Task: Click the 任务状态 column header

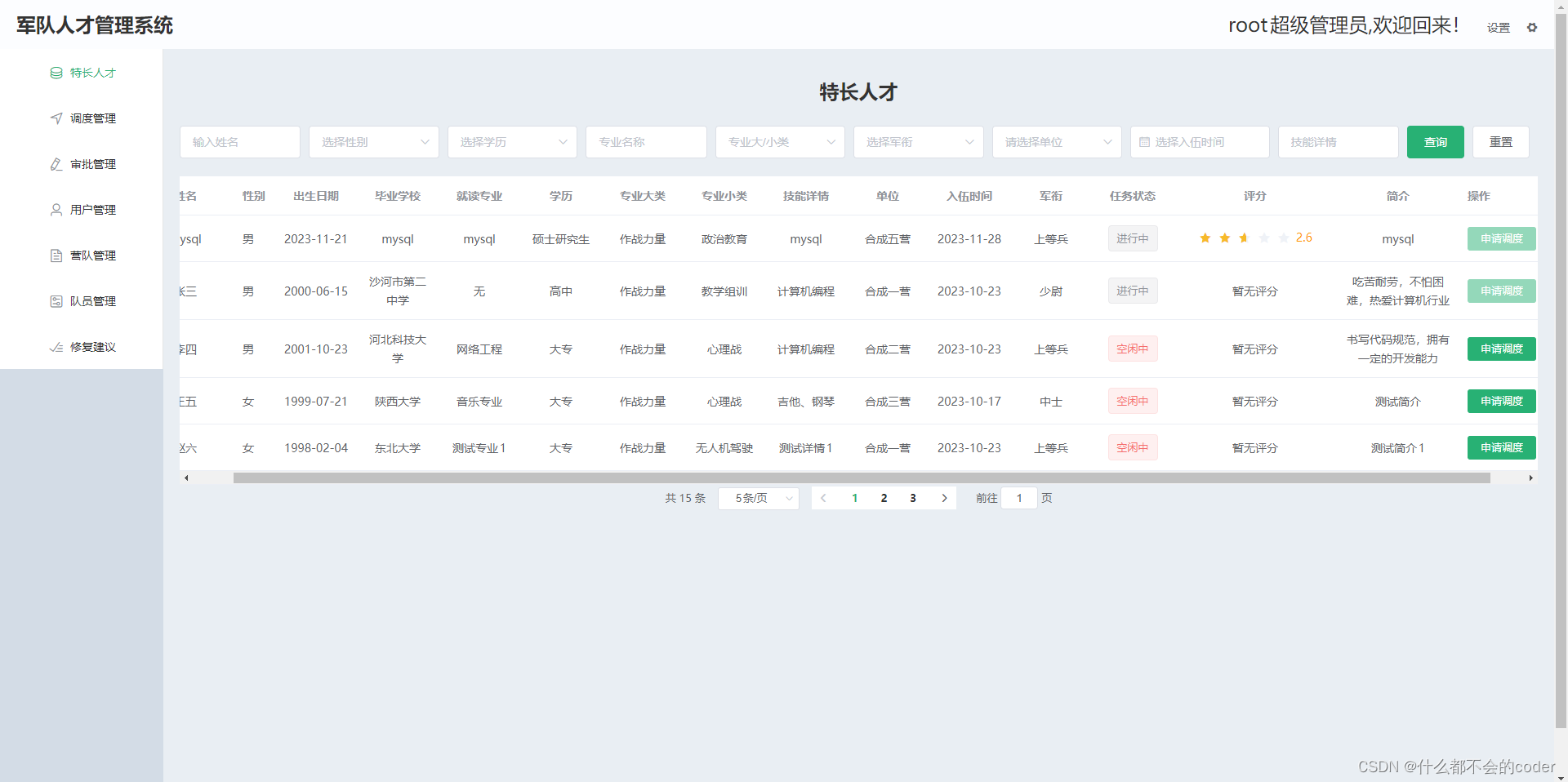Action: [x=1133, y=196]
